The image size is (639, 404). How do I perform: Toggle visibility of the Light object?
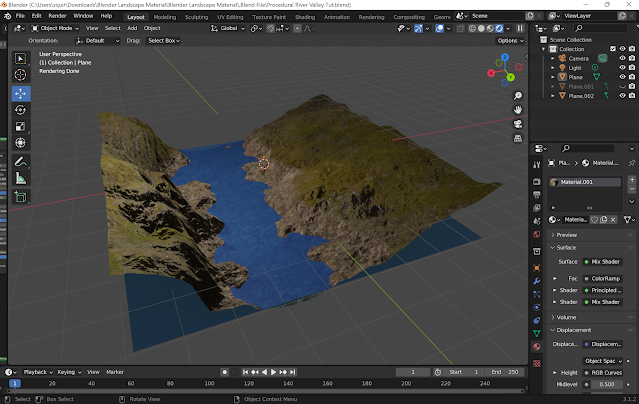(x=622, y=67)
